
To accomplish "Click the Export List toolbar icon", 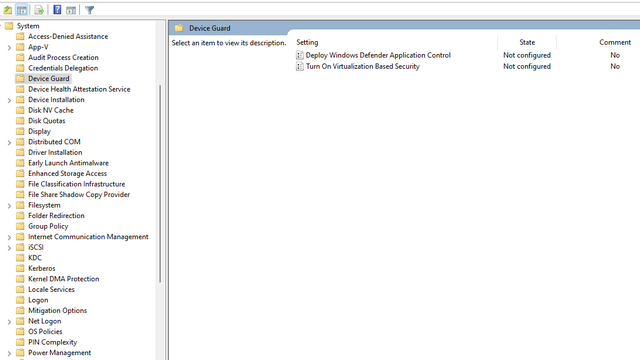I will pos(39,10).
